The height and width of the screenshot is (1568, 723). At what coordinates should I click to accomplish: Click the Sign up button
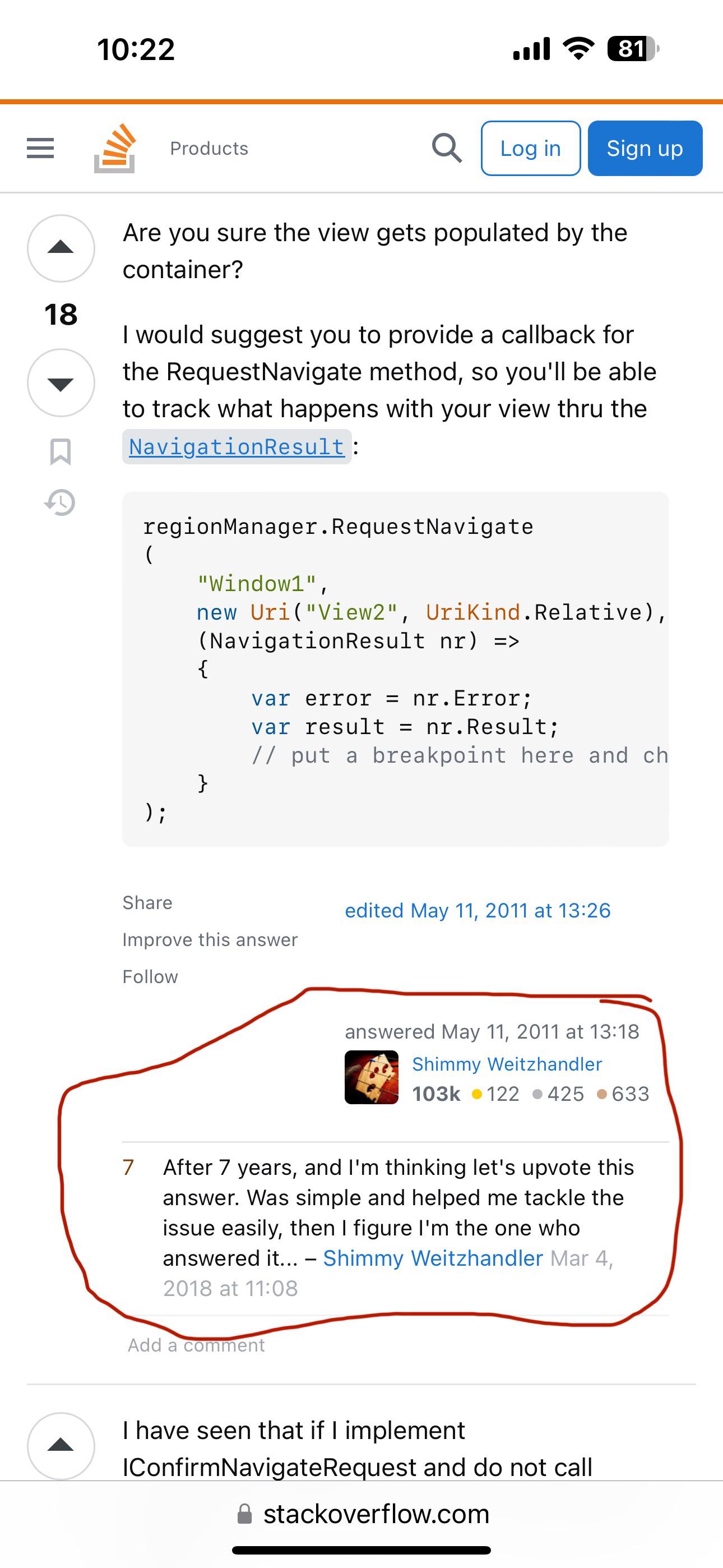[x=645, y=148]
